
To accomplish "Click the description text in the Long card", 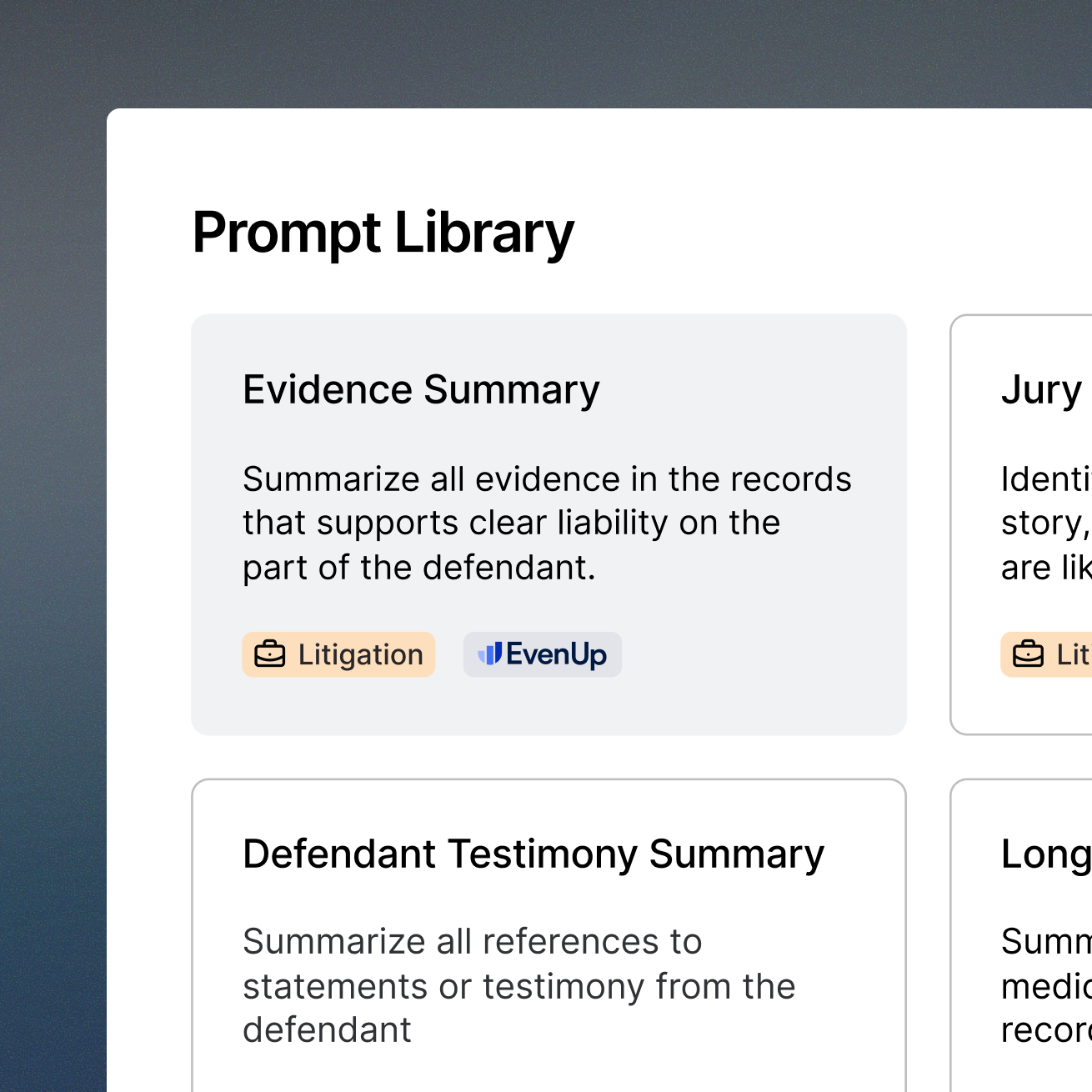I will pyautogui.click(x=1045, y=986).
